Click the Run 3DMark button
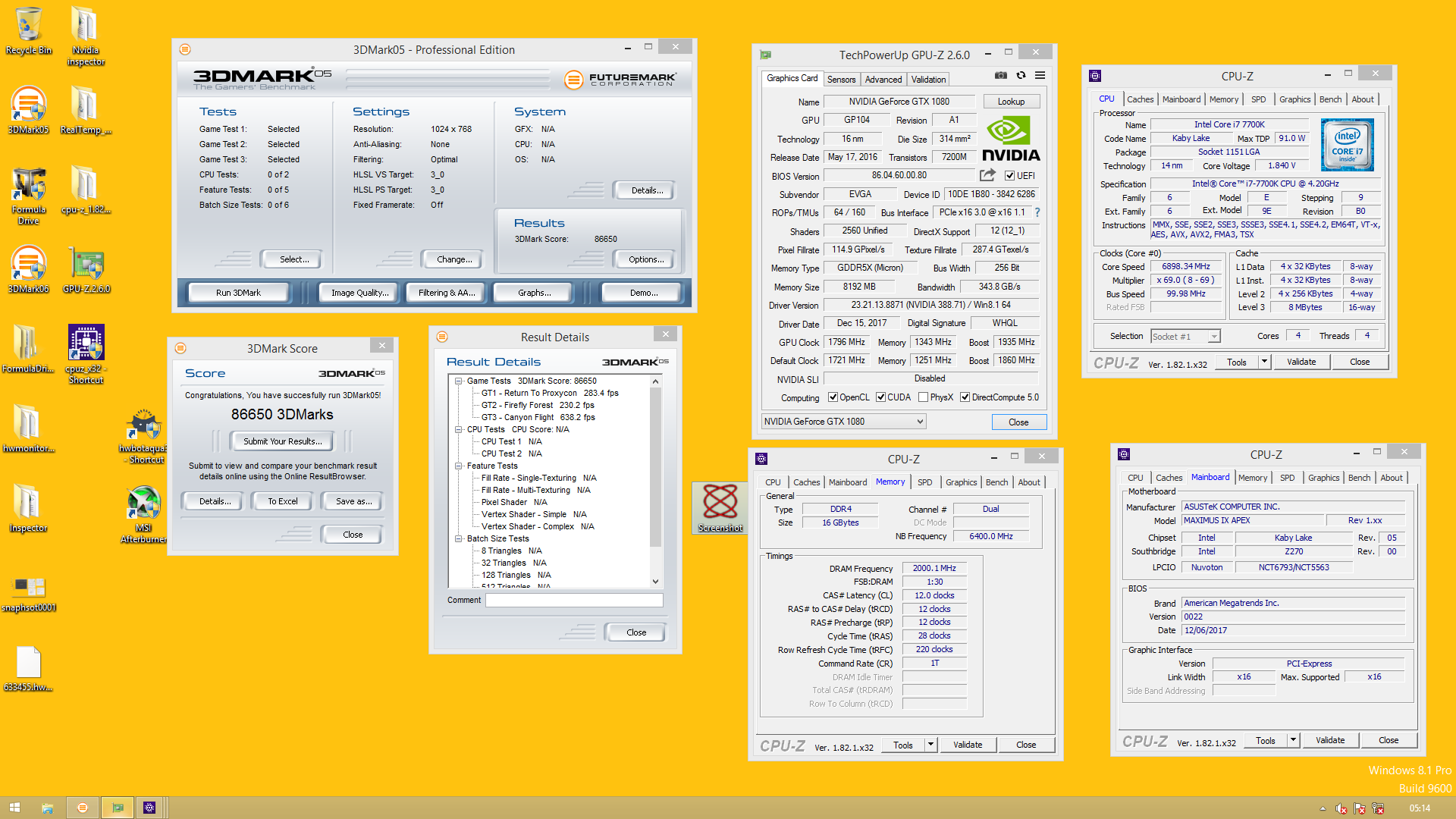This screenshot has width=1456, height=819. [238, 293]
